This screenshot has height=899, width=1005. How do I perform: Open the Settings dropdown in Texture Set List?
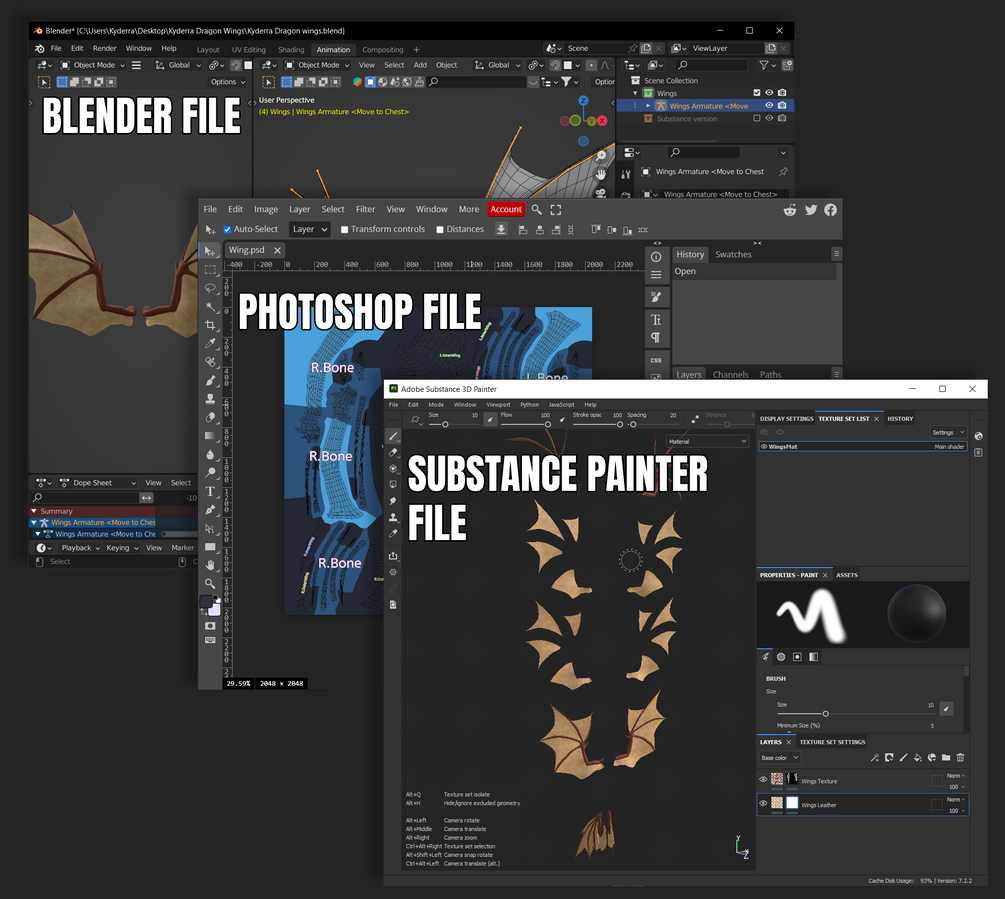(948, 433)
